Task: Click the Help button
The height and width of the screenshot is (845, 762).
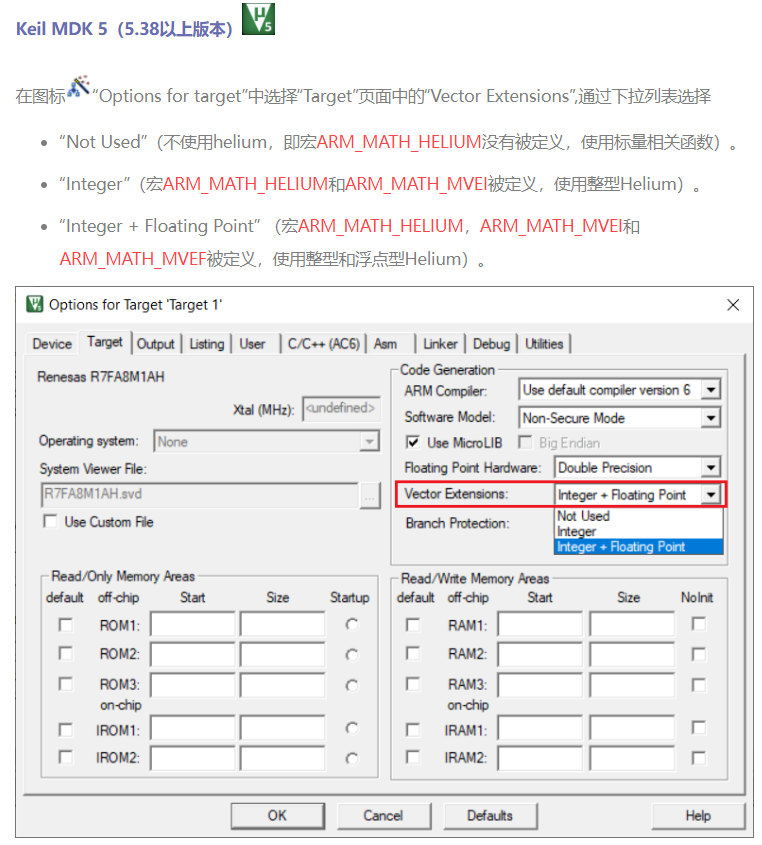Action: 698,815
